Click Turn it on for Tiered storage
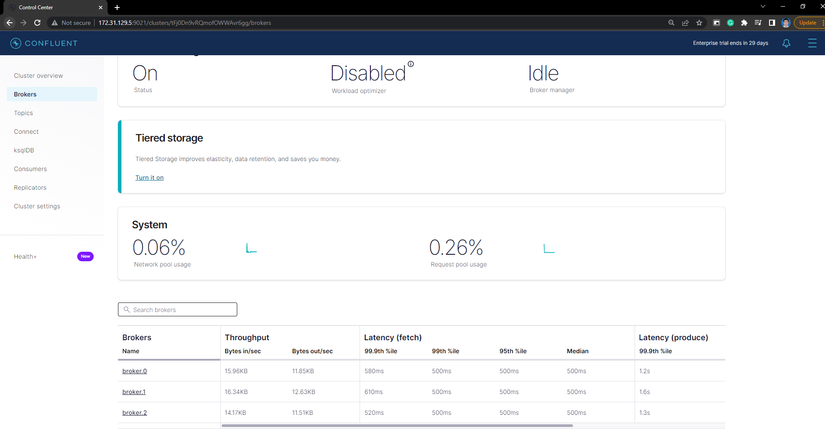 coord(149,178)
